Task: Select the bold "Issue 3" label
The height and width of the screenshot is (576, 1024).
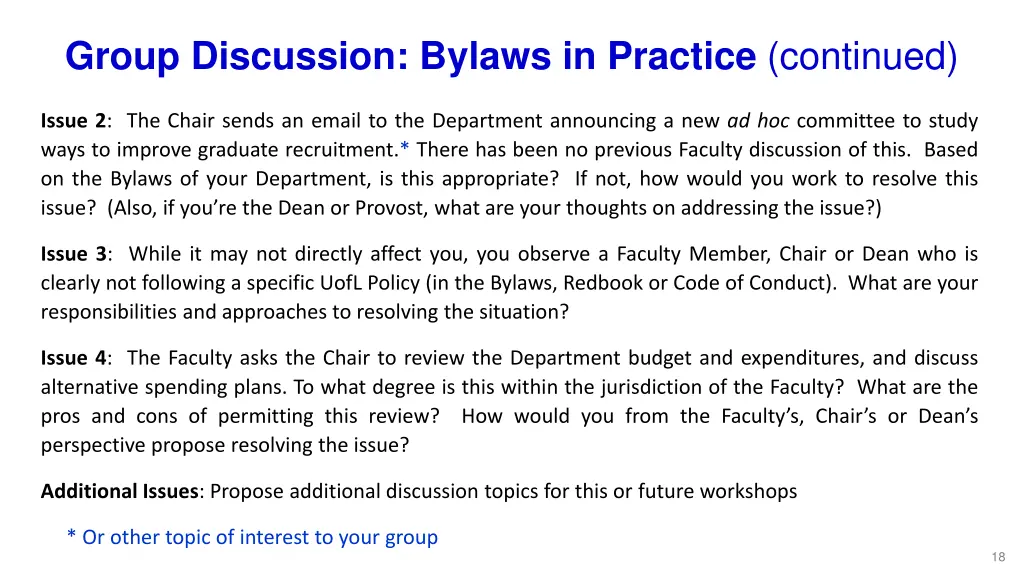Action: coord(75,254)
